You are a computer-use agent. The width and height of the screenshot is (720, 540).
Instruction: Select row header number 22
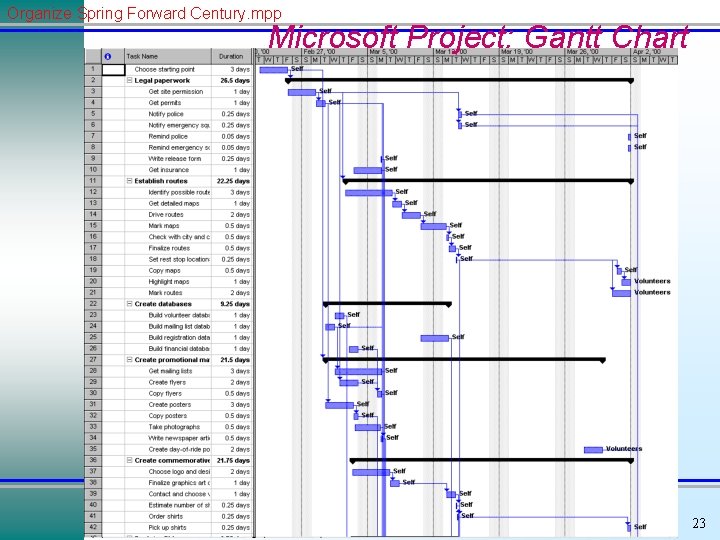tap(93, 304)
